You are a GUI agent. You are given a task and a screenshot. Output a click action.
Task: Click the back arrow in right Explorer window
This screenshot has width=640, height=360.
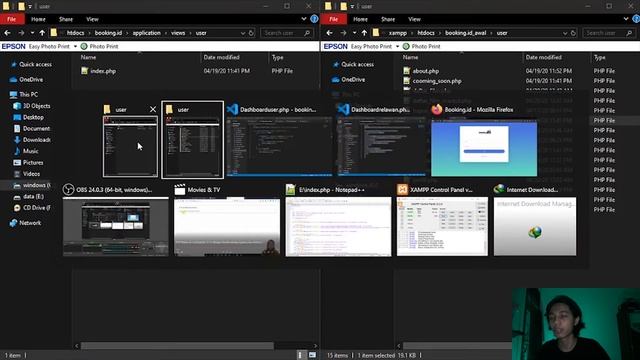[x=329, y=33]
